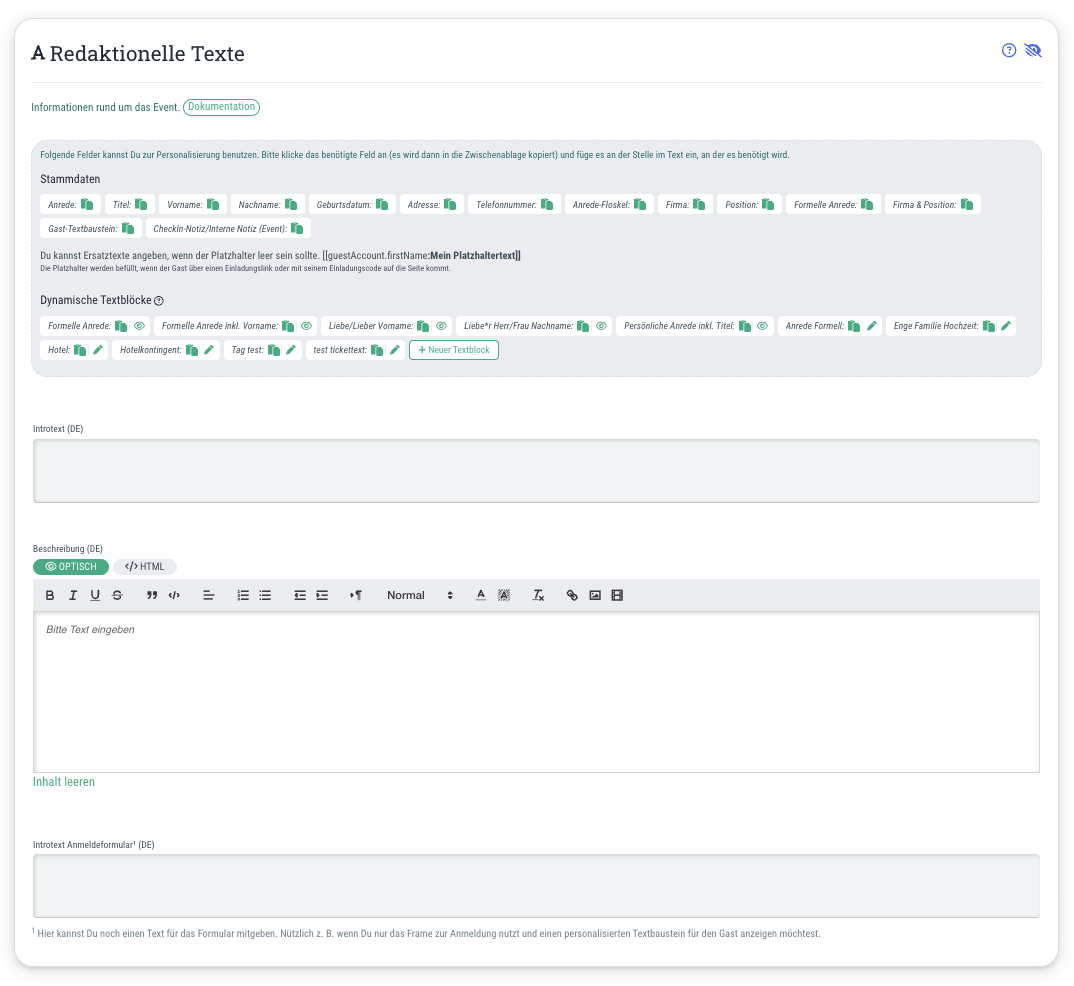Screen dimensions: 1074x986
Task: Preview the Liebe/Lieber Vorname text block
Action: pyautogui.click(x=441, y=326)
